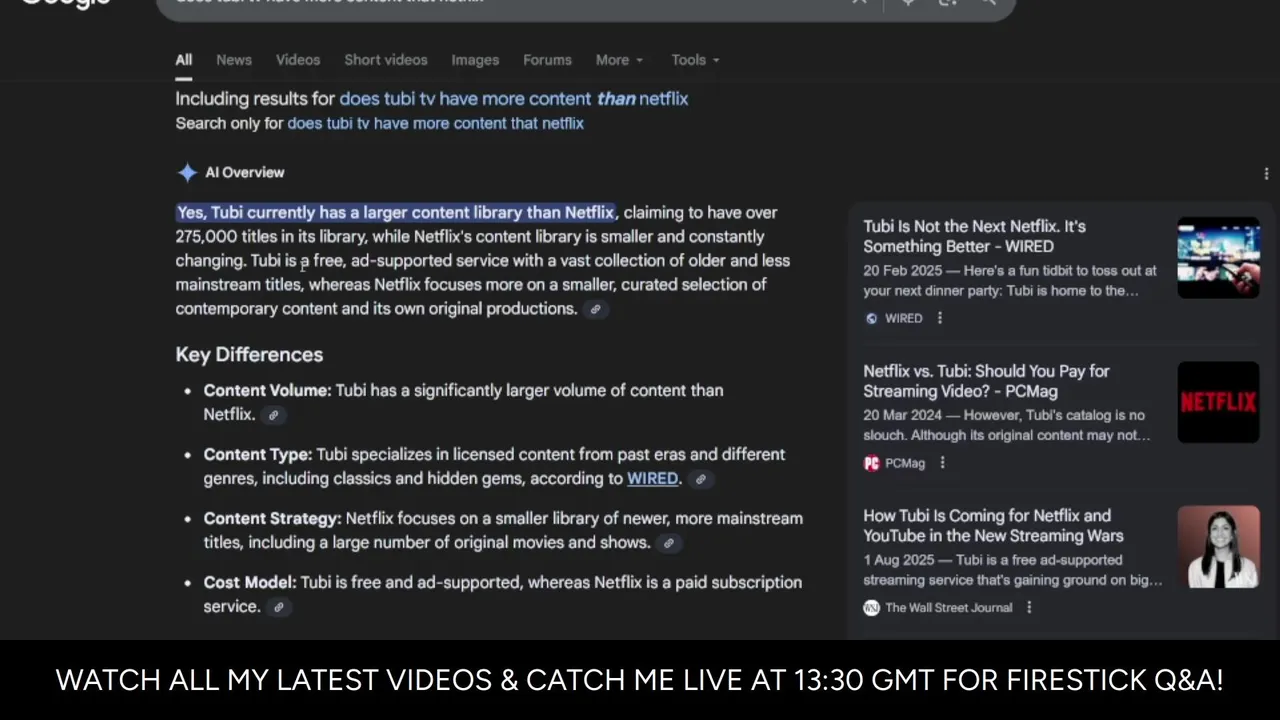Open three-dot menu next to Wall Street Journal

click(x=1029, y=608)
